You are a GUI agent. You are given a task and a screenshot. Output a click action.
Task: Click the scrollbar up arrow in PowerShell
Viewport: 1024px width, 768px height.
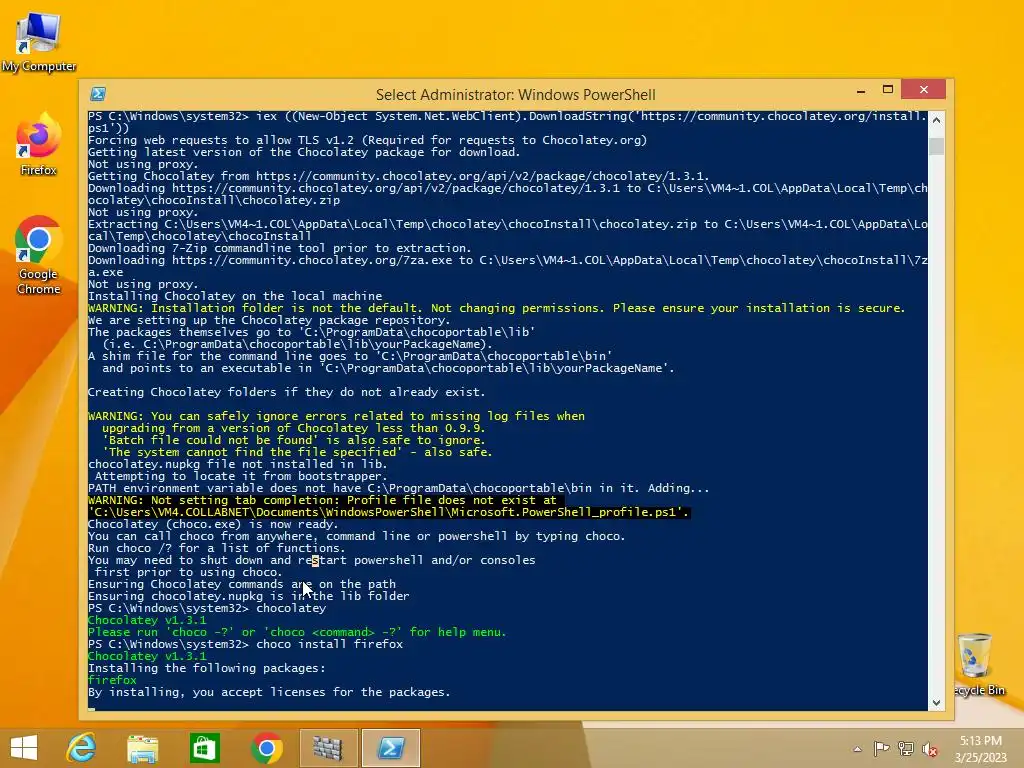[x=936, y=120]
